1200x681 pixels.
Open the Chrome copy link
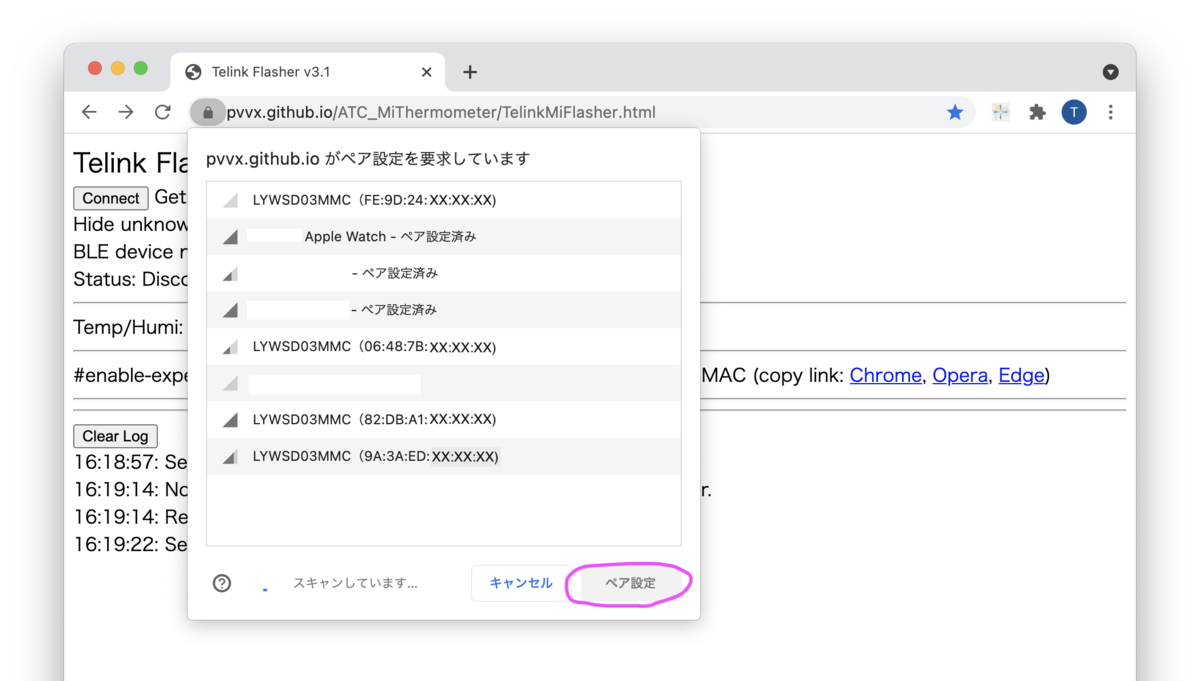885,375
